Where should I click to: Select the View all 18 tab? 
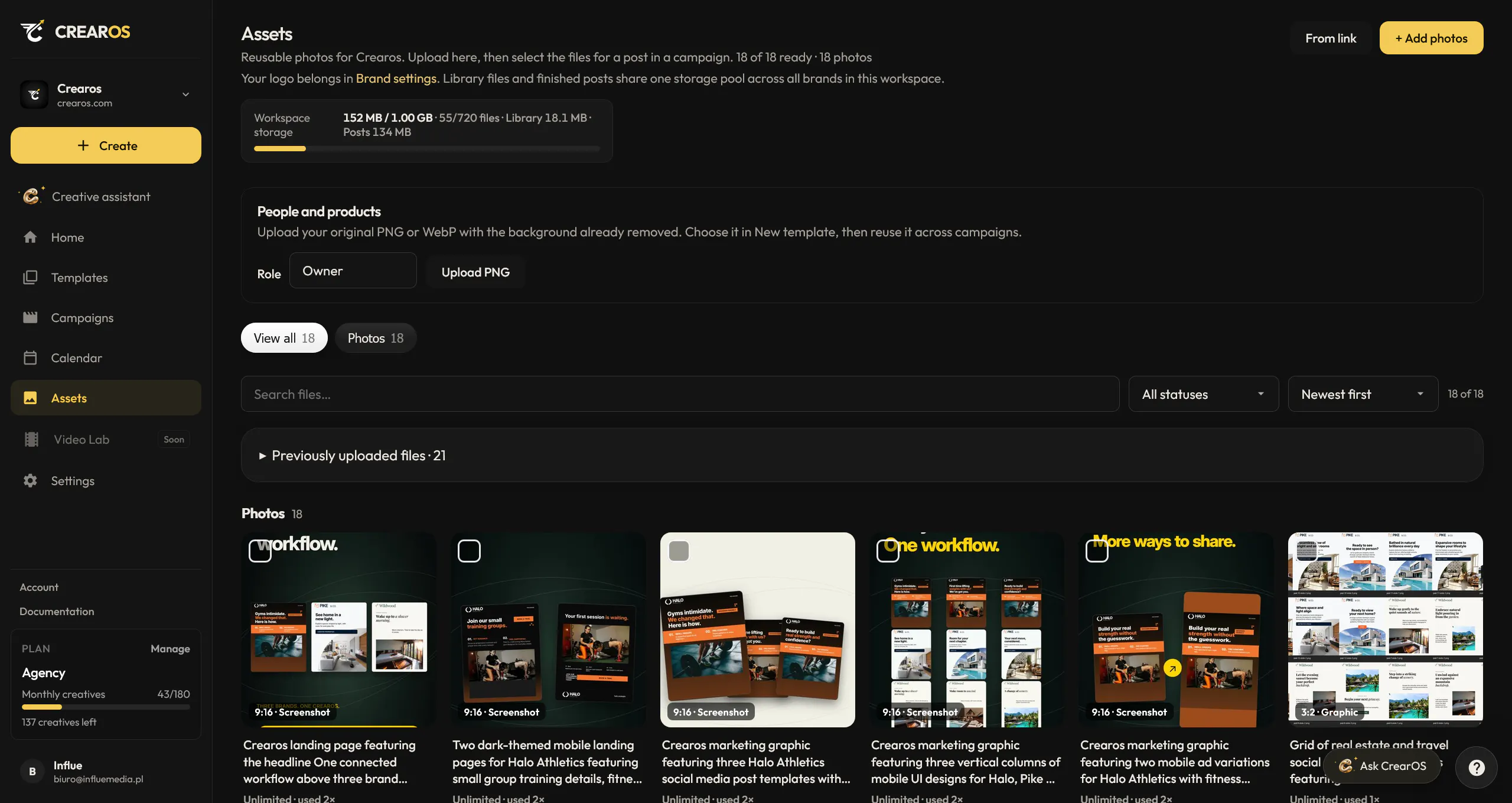point(284,338)
